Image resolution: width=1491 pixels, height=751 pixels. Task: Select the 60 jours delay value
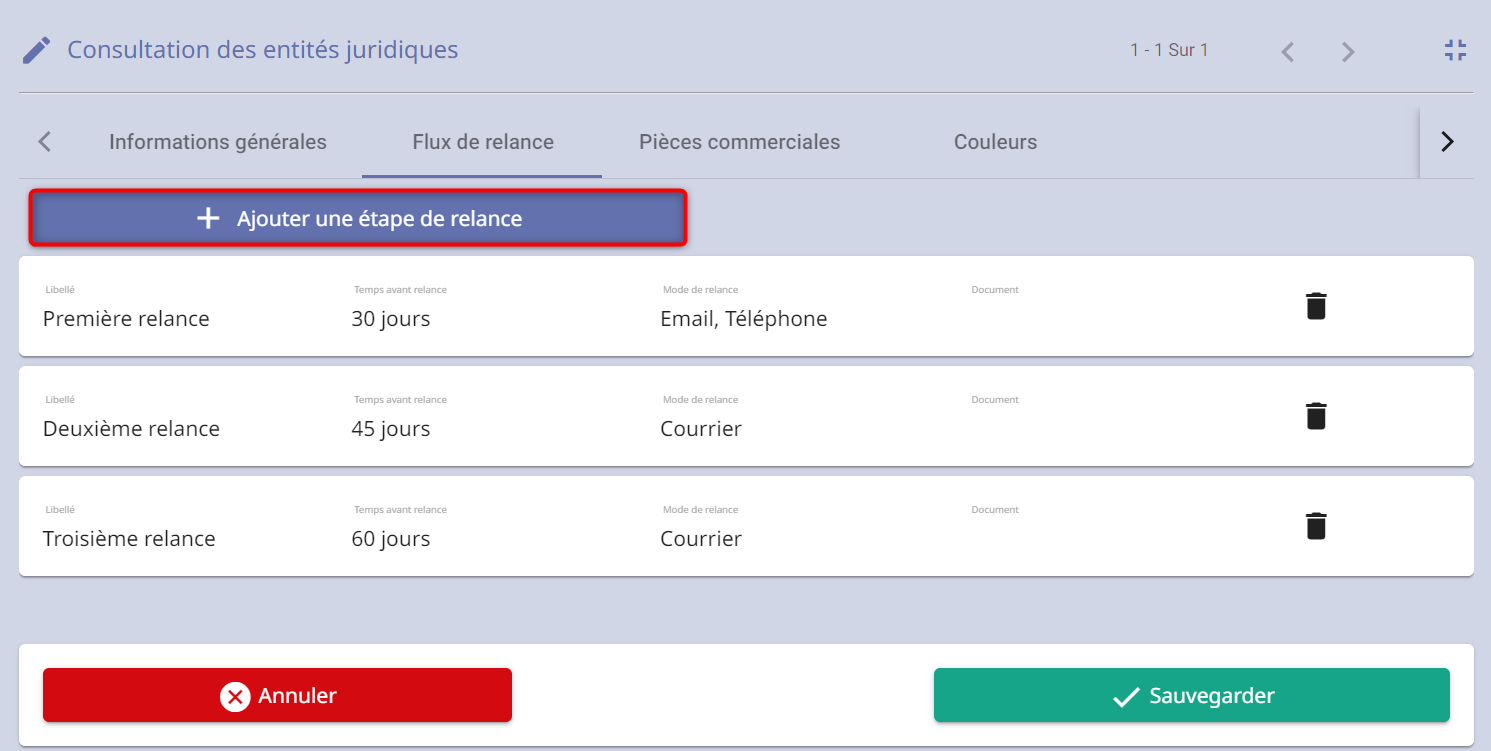click(391, 539)
